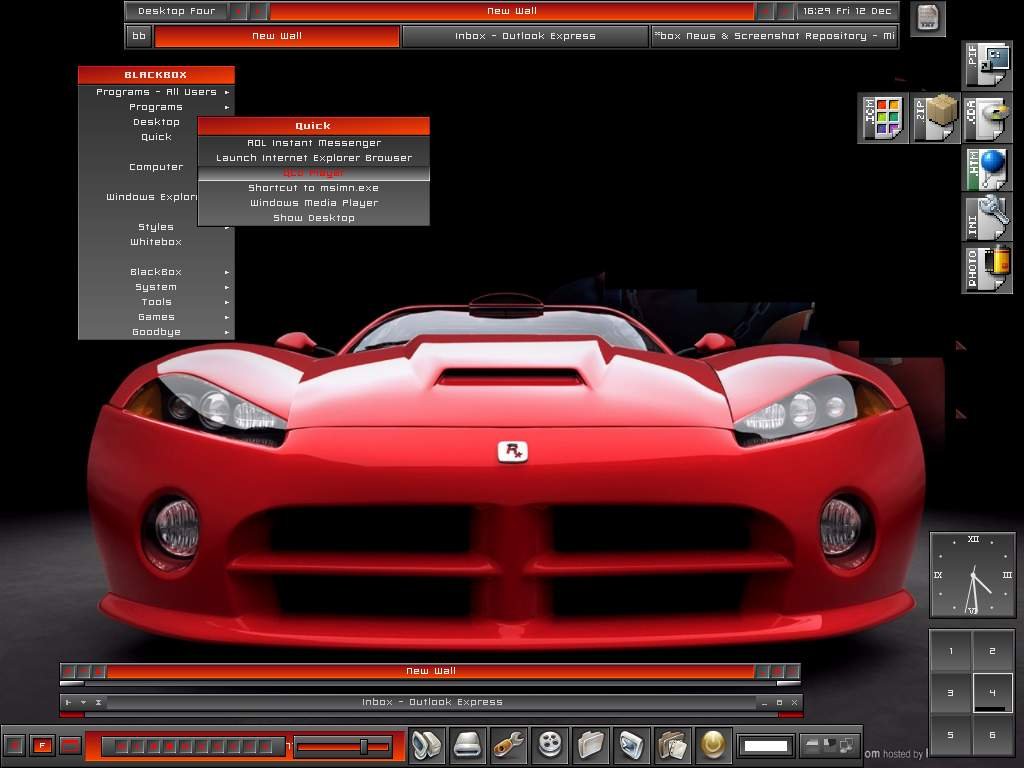Screen dimensions: 1024x768
Task: Click the BLACKBOX menu title header
Action: click(x=156, y=75)
